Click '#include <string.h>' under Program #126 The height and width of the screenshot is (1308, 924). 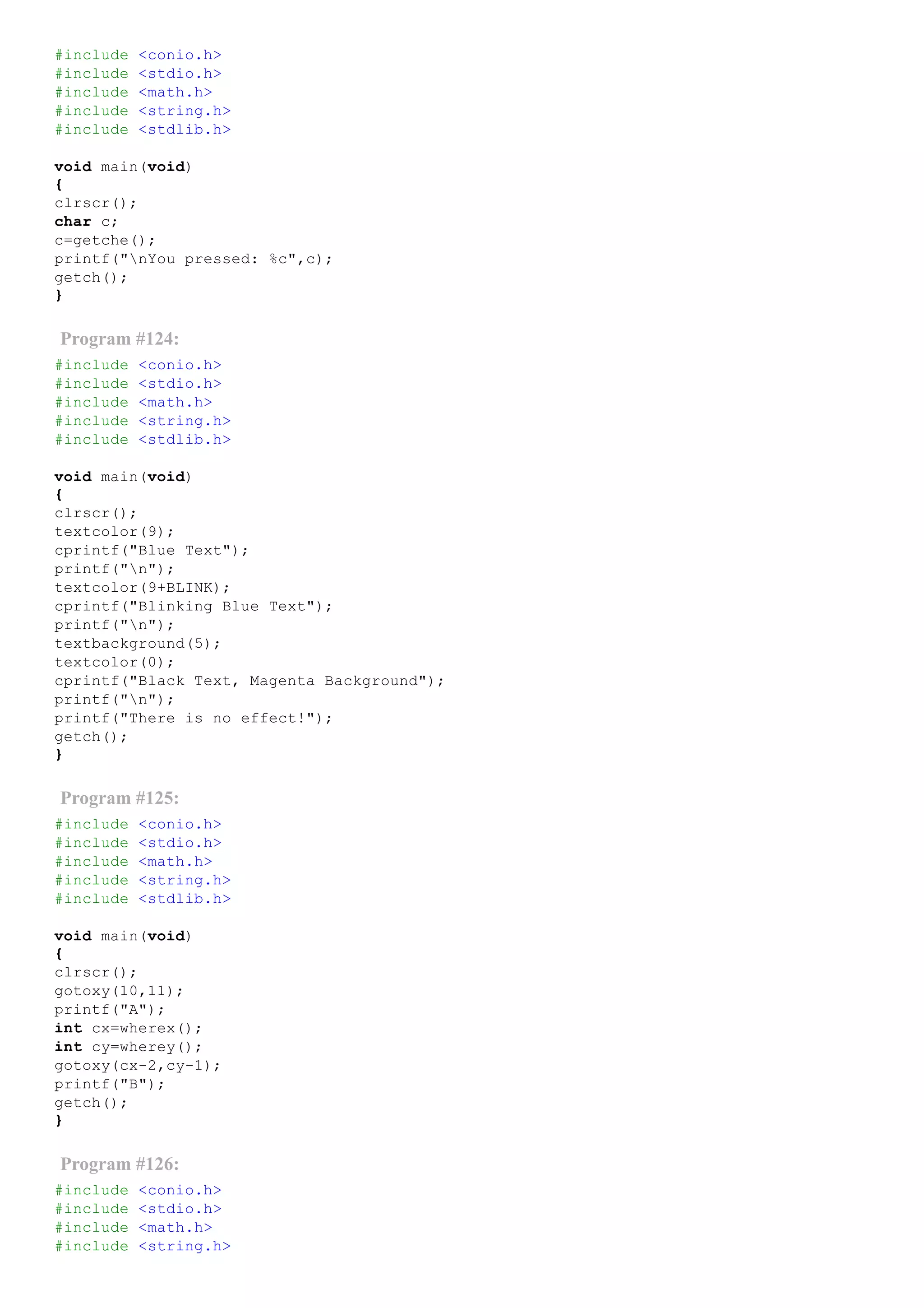143,1247
